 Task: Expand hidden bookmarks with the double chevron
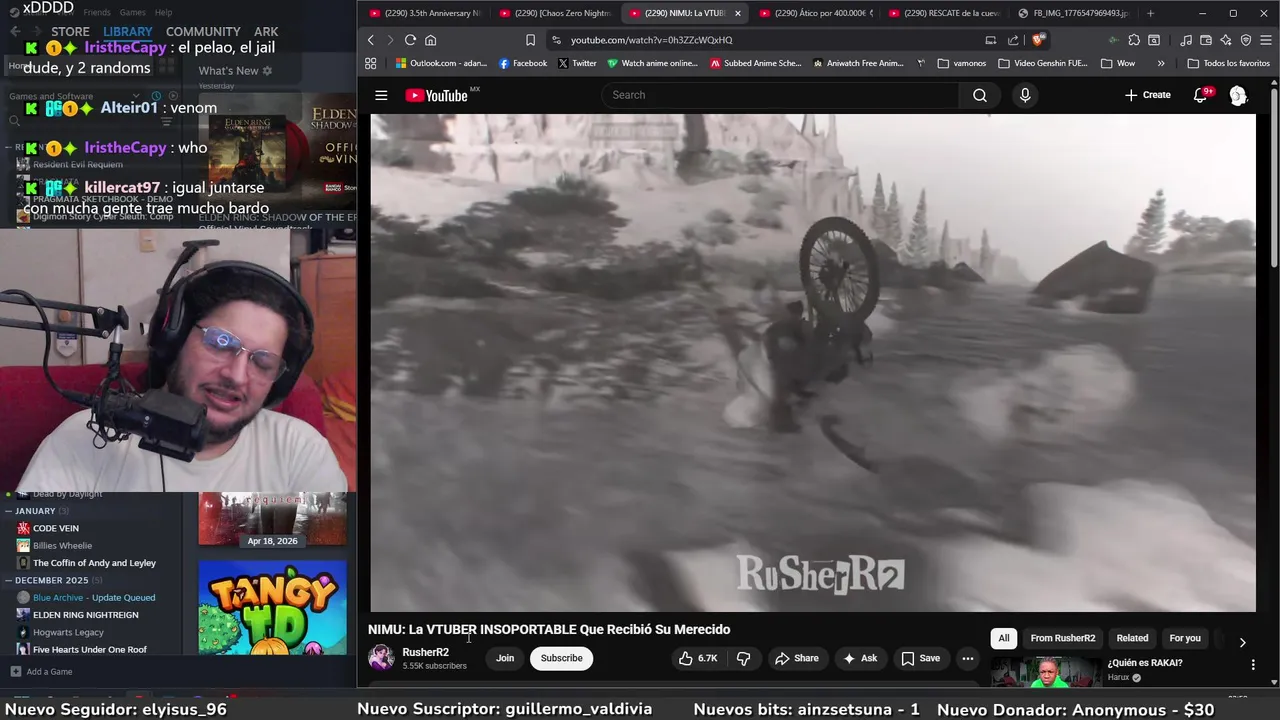pos(1161,63)
